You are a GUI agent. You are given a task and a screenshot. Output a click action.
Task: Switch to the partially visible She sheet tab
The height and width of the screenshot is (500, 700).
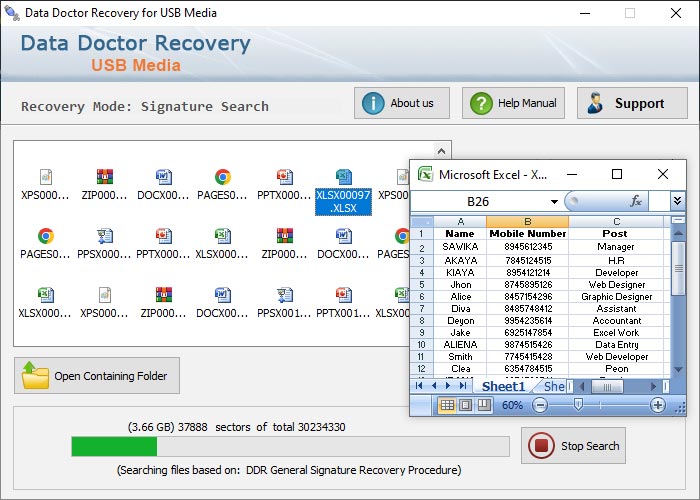[554, 386]
